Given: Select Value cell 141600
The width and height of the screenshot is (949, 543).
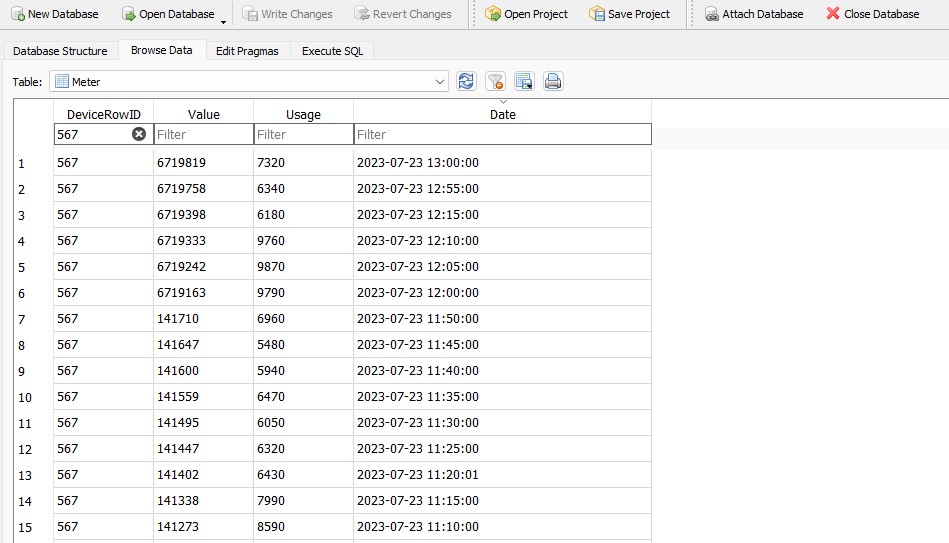Looking at the screenshot, I should tap(203, 370).
